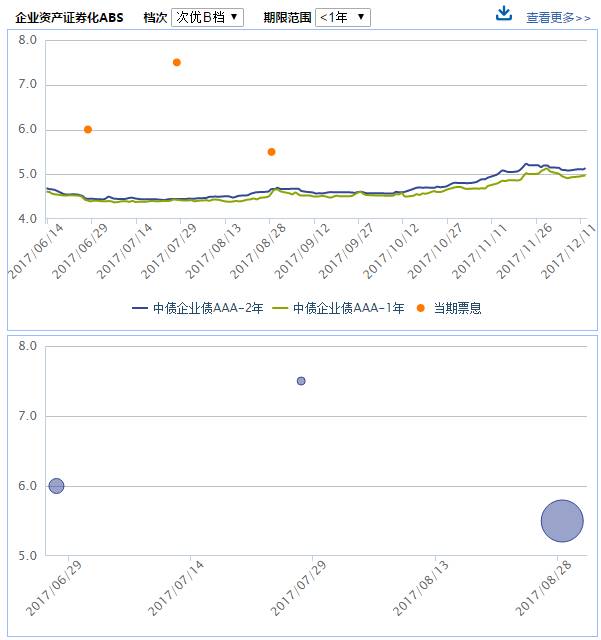Expand the 期限范围 dropdown showing <1年
Image resolution: width=601 pixels, height=640 pixels.
(x=342, y=17)
